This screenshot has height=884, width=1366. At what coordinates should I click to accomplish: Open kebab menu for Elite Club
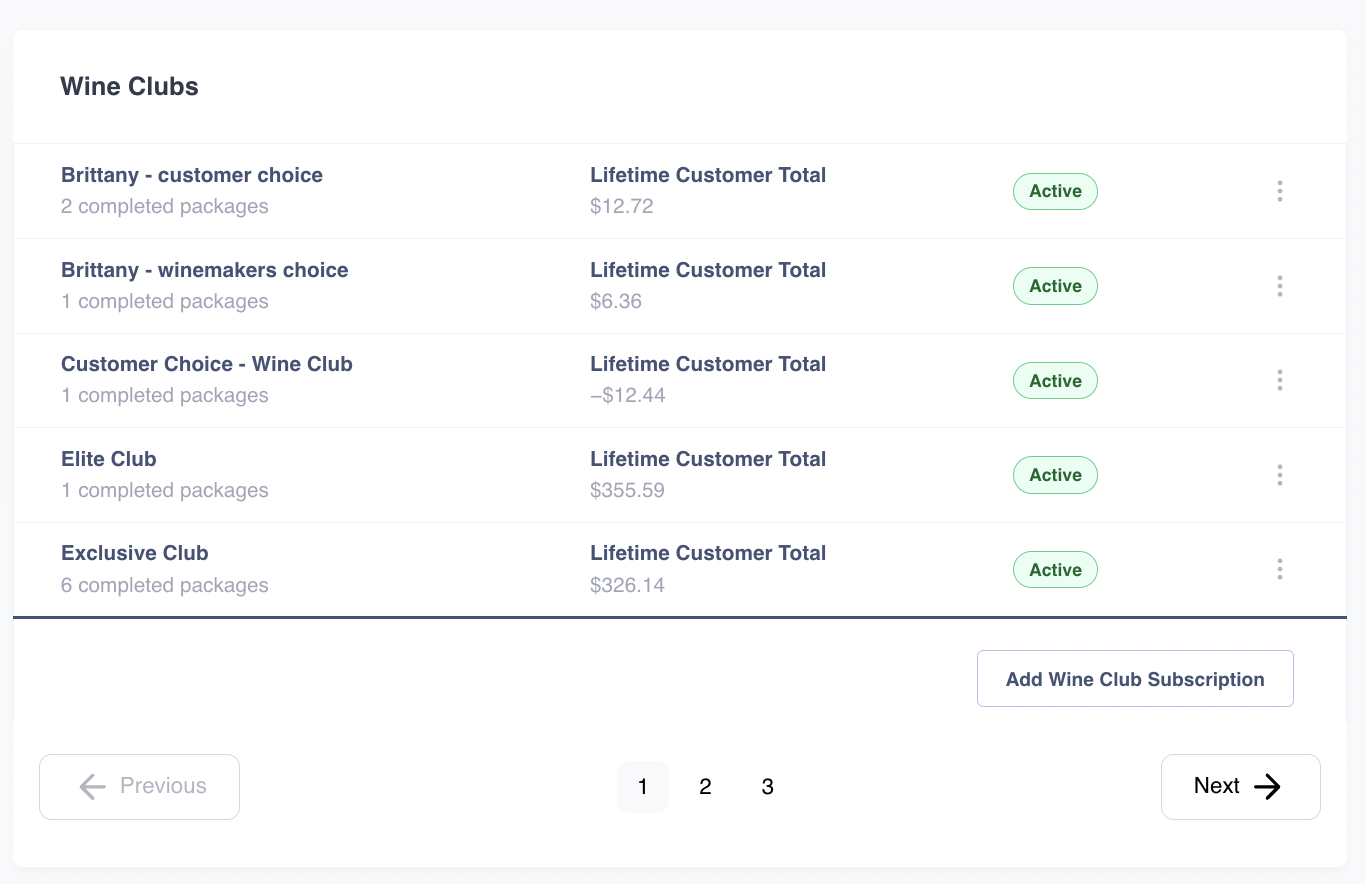[1279, 475]
